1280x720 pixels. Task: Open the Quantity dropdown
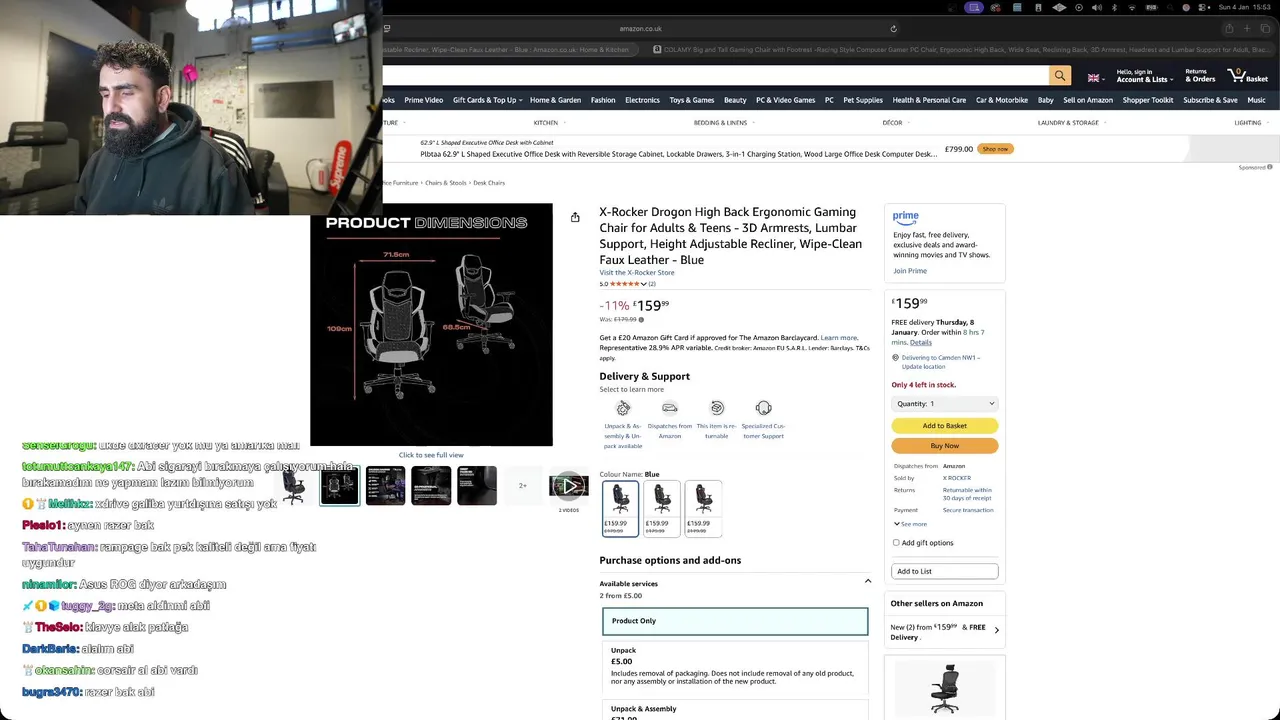click(x=944, y=404)
